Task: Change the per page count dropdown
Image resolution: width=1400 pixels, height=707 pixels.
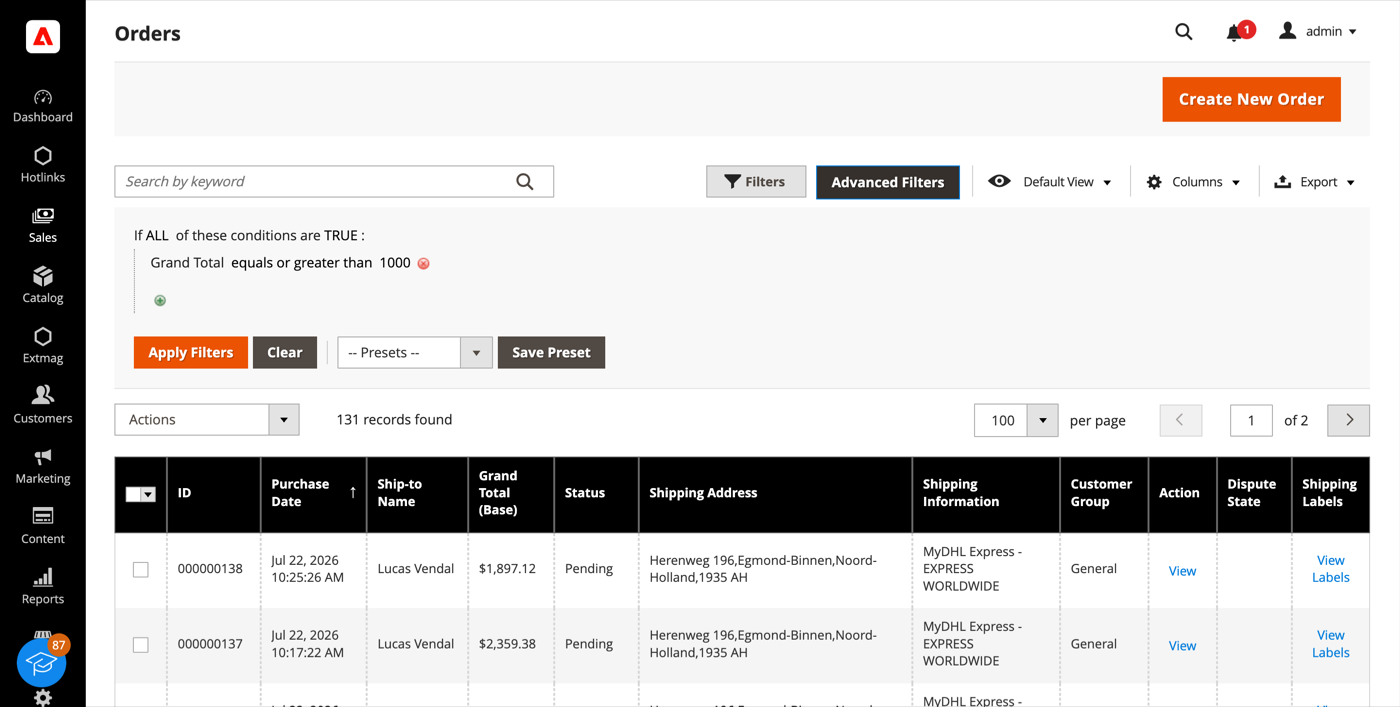Action: (x=1016, y=420)
